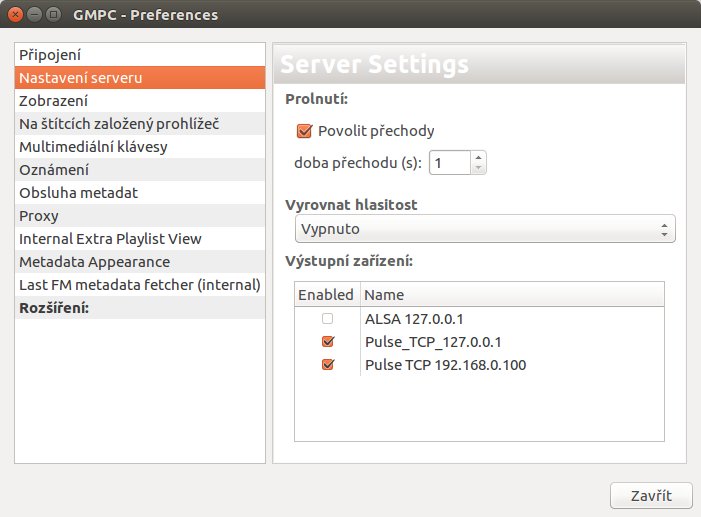701x517 pixels.
Task: Sort output devices by Name column header
Action: pos(510,295)
